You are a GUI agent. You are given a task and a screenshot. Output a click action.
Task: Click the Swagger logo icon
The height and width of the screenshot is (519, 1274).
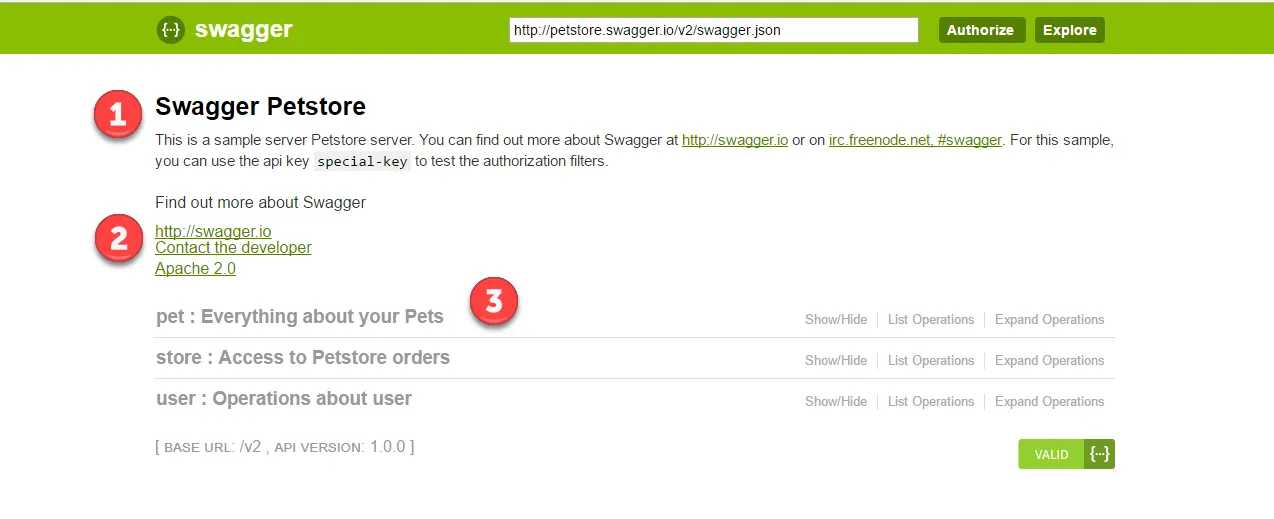171,30
